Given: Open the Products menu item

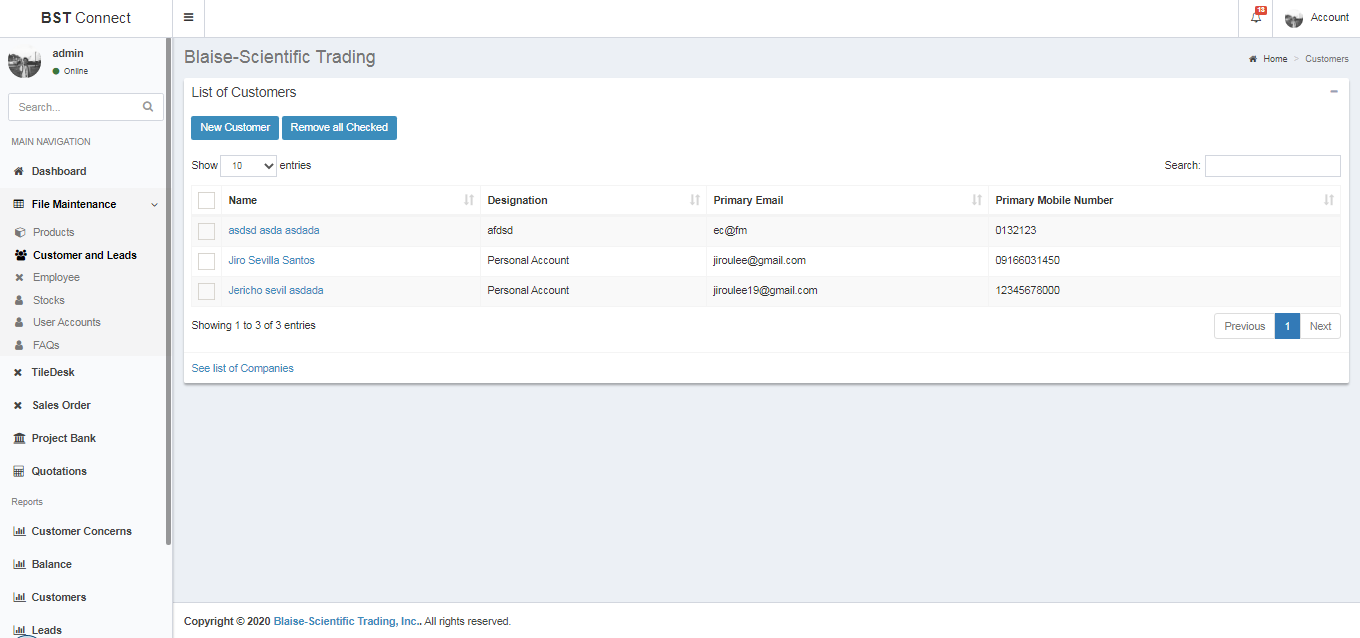Looking at the screenshot, I should [x=53, y=232].
